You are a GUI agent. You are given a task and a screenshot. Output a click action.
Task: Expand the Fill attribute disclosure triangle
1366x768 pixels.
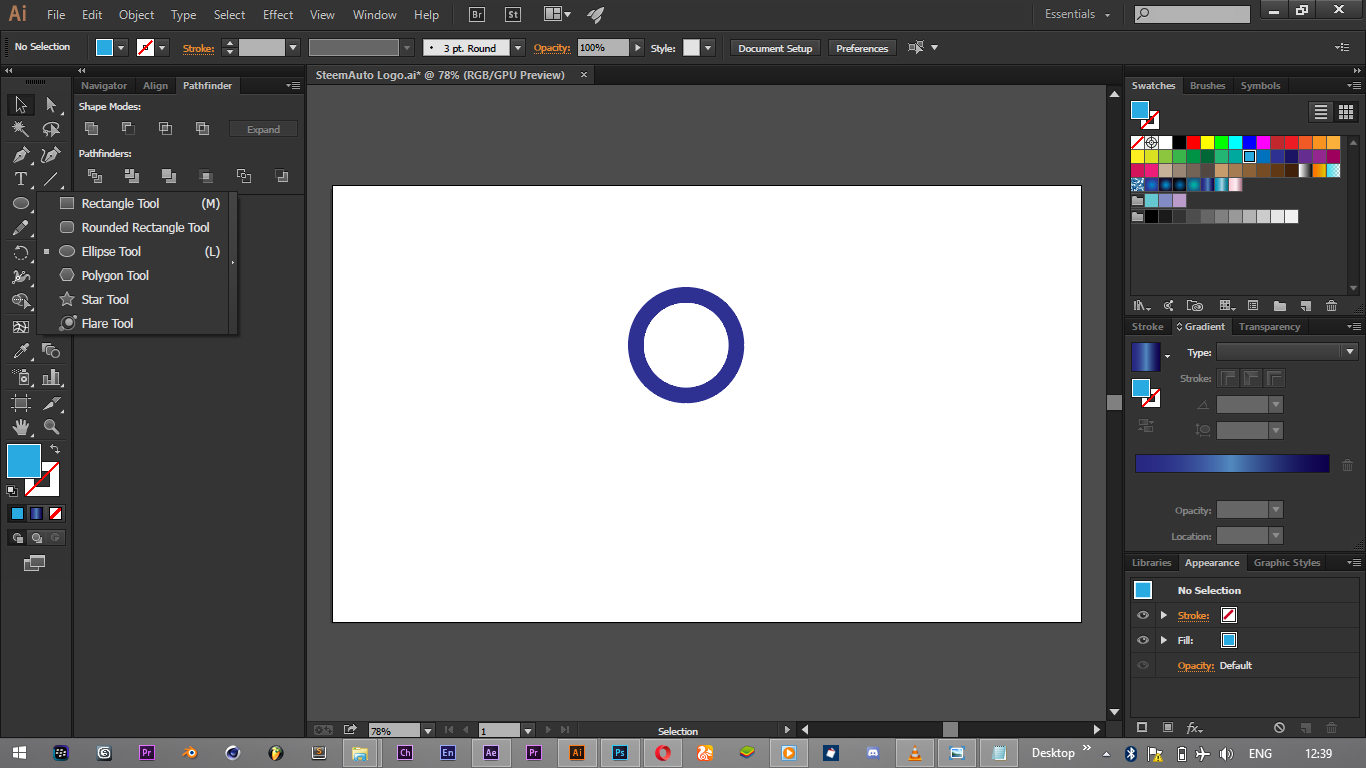pyautogui.click(x=1163, y=640)
